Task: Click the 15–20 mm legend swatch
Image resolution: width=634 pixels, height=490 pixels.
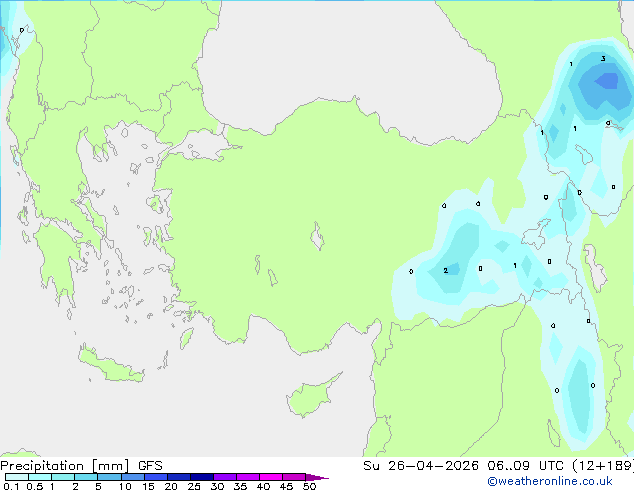Action: pos(156,477)
